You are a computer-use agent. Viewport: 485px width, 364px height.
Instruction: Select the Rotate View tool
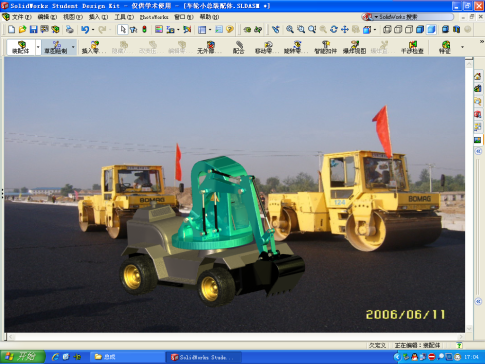coord(334,30)
